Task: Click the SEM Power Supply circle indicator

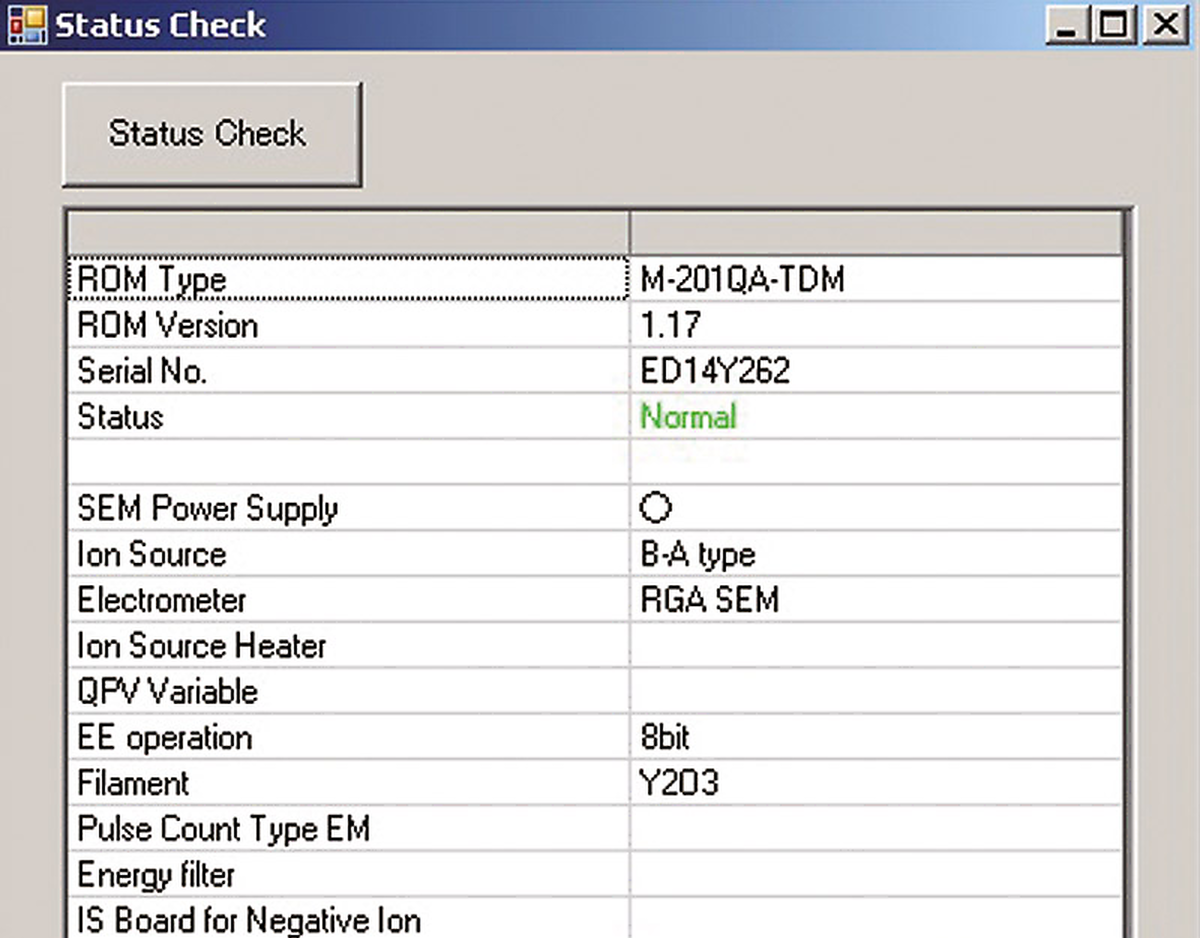Action: click(655, 509)
